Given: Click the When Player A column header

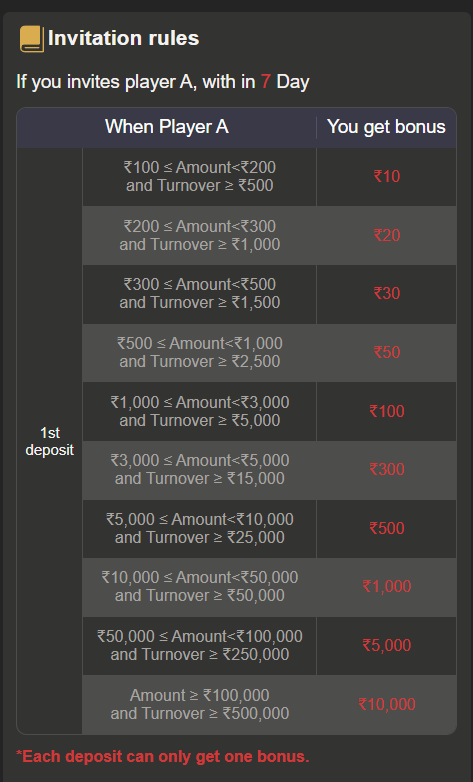Looking at the screenshot, I should 167,127.
